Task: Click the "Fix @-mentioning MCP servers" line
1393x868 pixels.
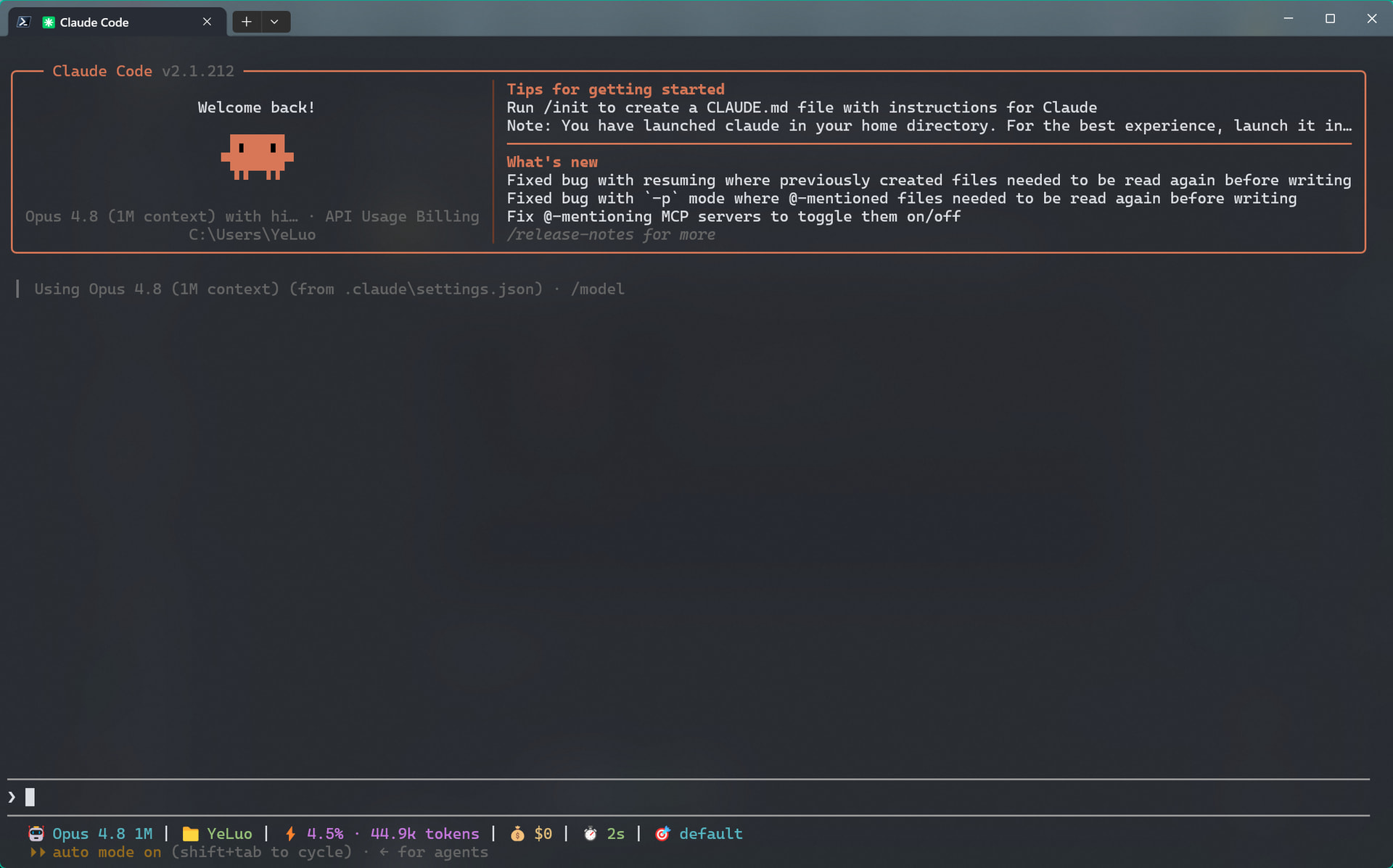Action: click(734, 216)
